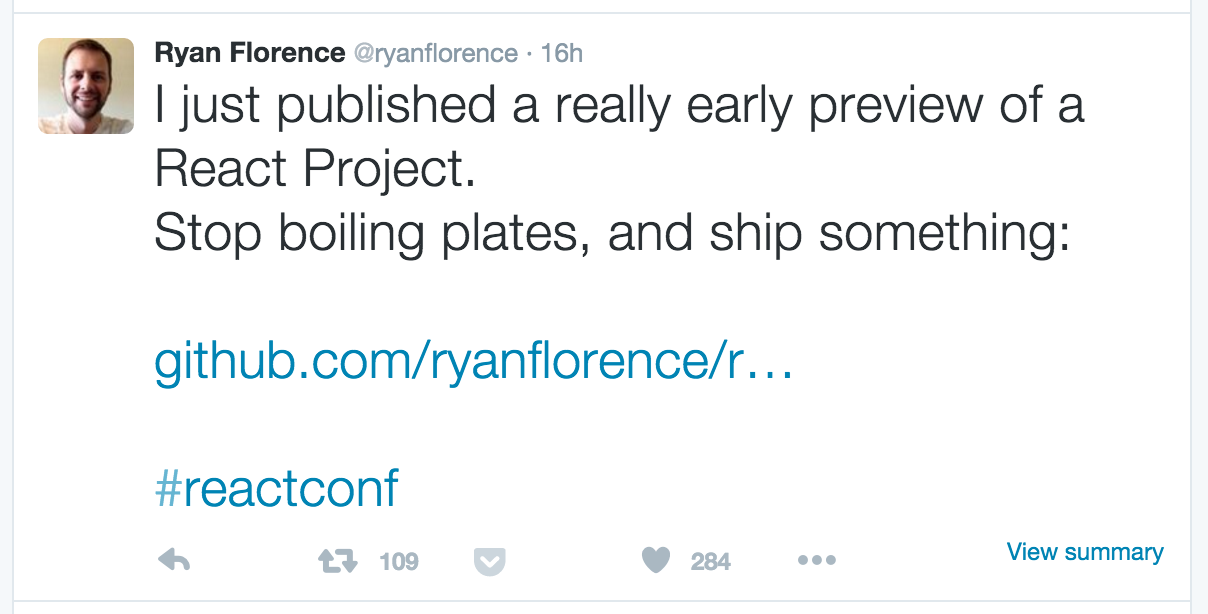The height and width of the screenshot is (614, 1208).
Task: Retweet Ryan Florence's tweet
Action: click(x=338, y=561)
